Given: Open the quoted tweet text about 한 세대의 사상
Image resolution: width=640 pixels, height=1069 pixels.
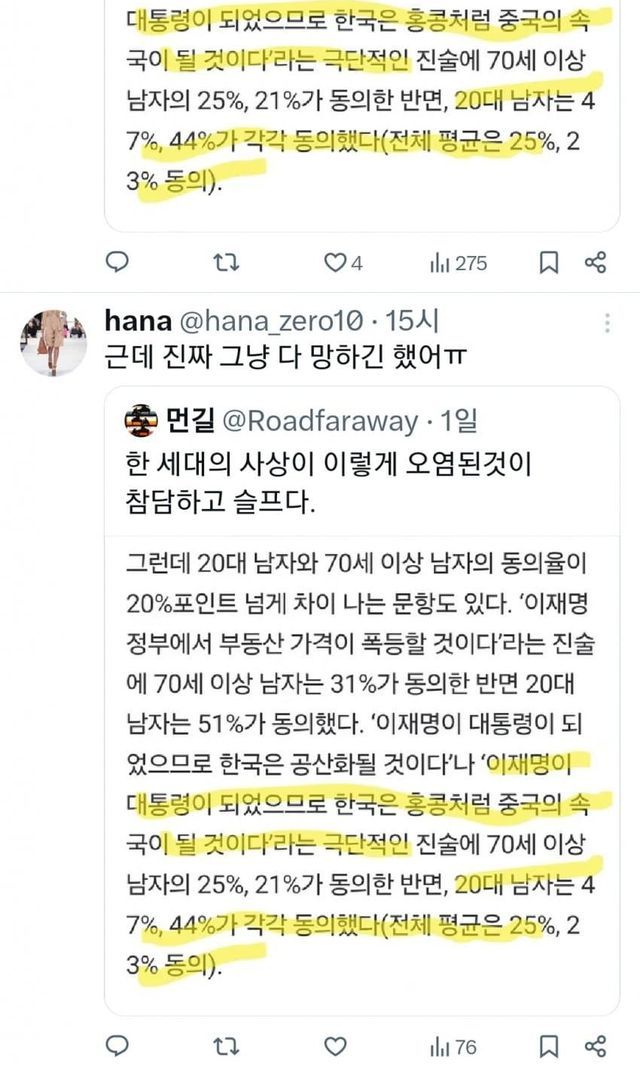Looking at the screenshot, I should [x=328, y=483].
